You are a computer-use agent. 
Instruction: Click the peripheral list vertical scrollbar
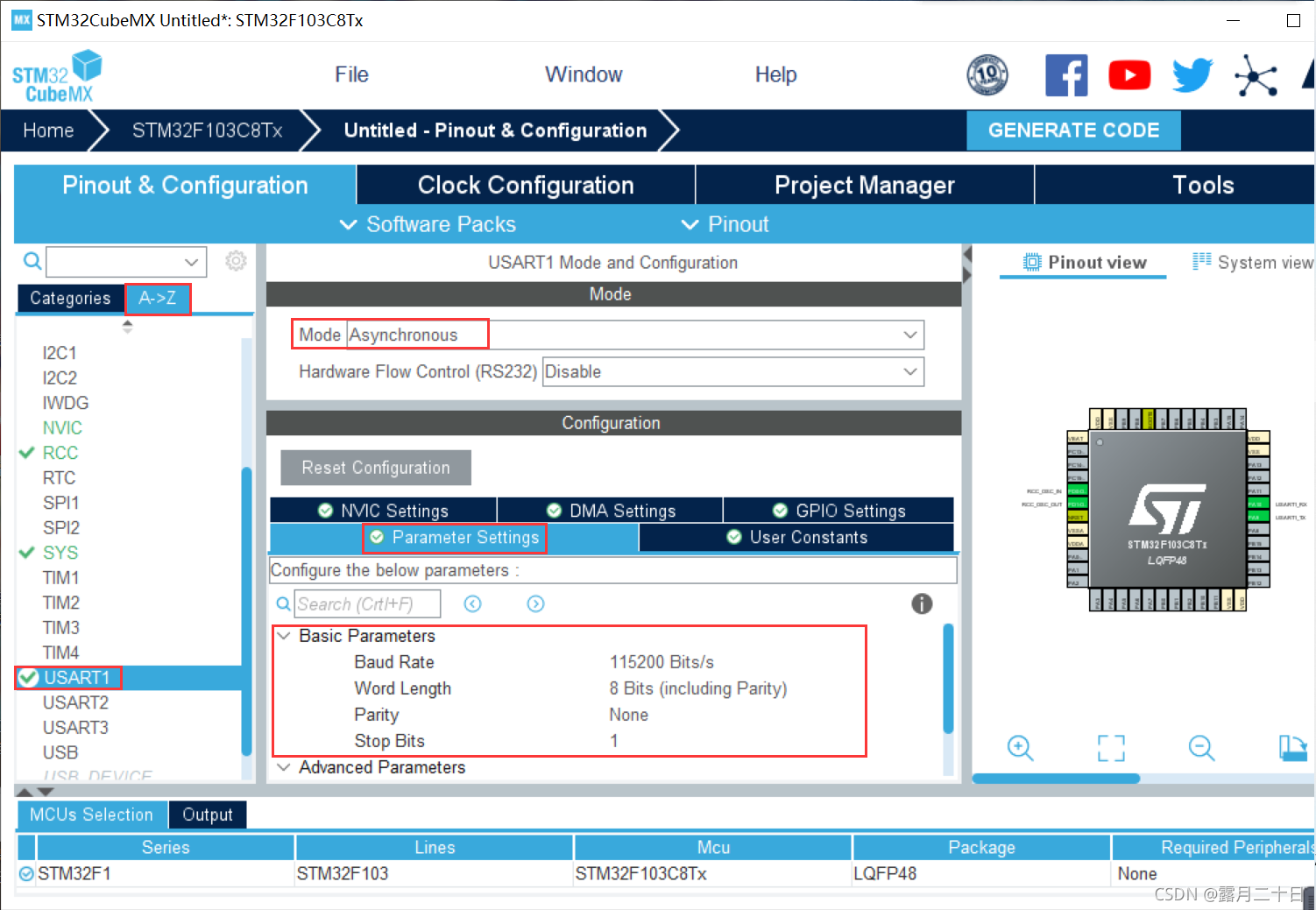(x=246, y=610)
